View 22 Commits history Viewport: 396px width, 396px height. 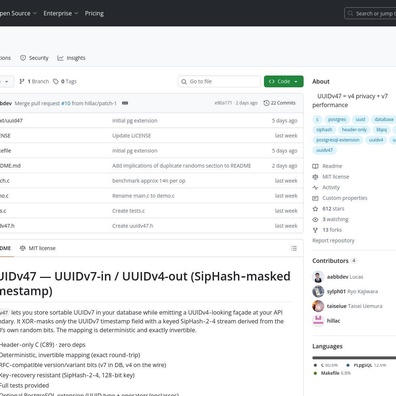click(x=279, y=103)
